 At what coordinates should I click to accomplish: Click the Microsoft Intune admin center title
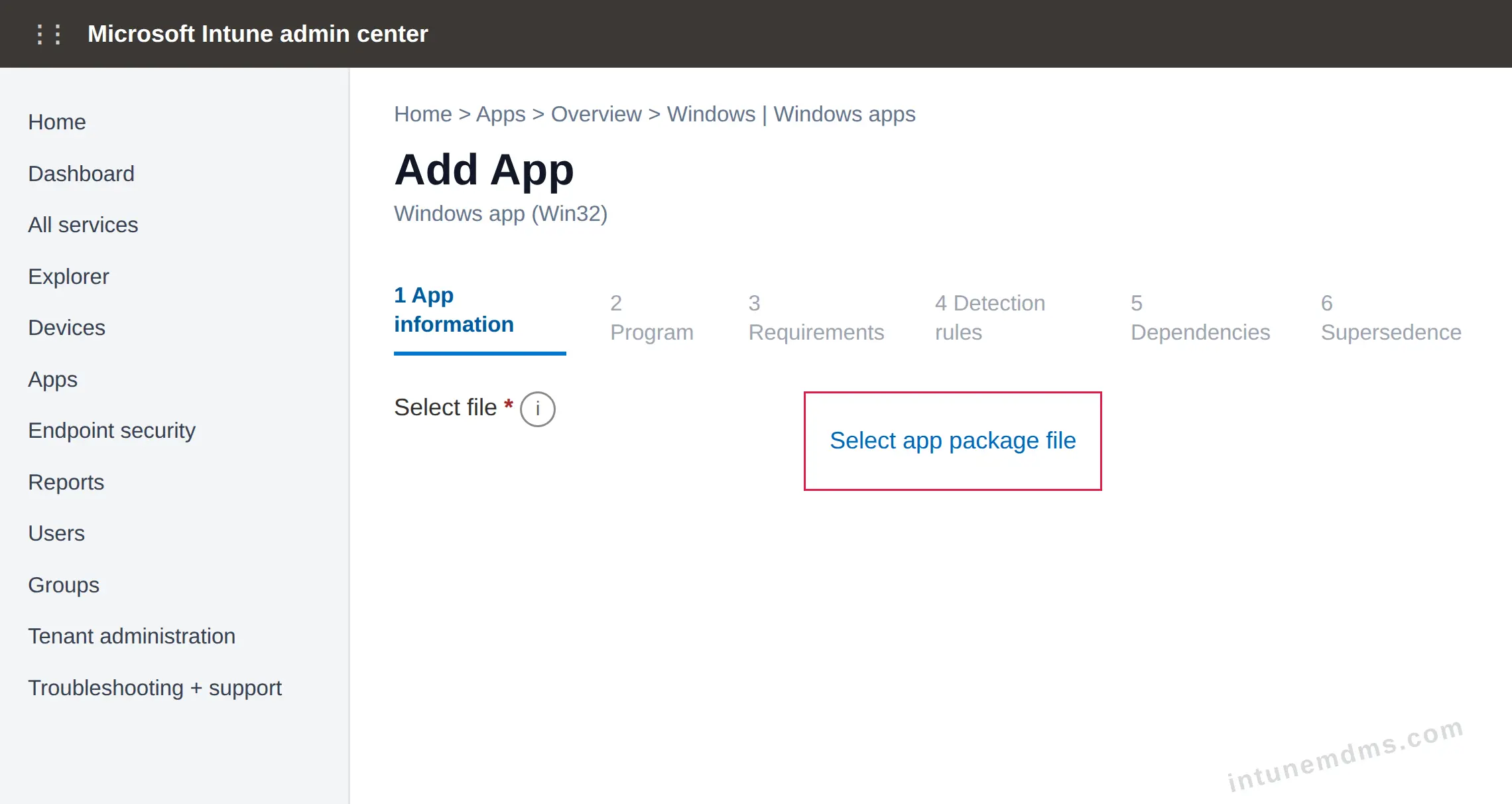click(257, 34)
